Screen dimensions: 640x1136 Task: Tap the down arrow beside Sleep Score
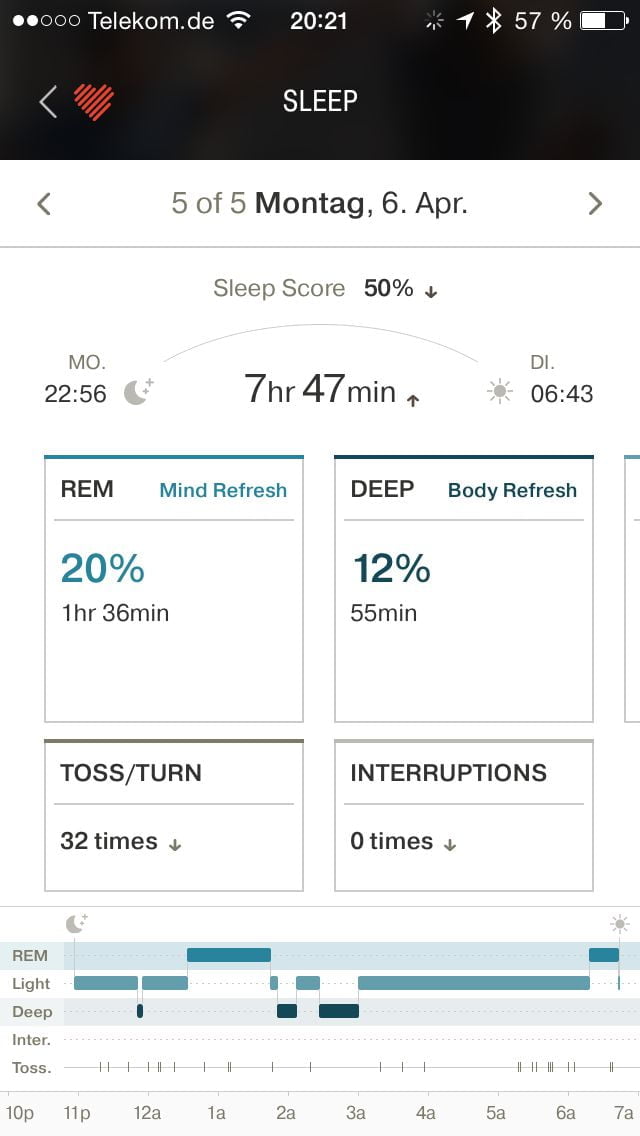click(431, 292)
